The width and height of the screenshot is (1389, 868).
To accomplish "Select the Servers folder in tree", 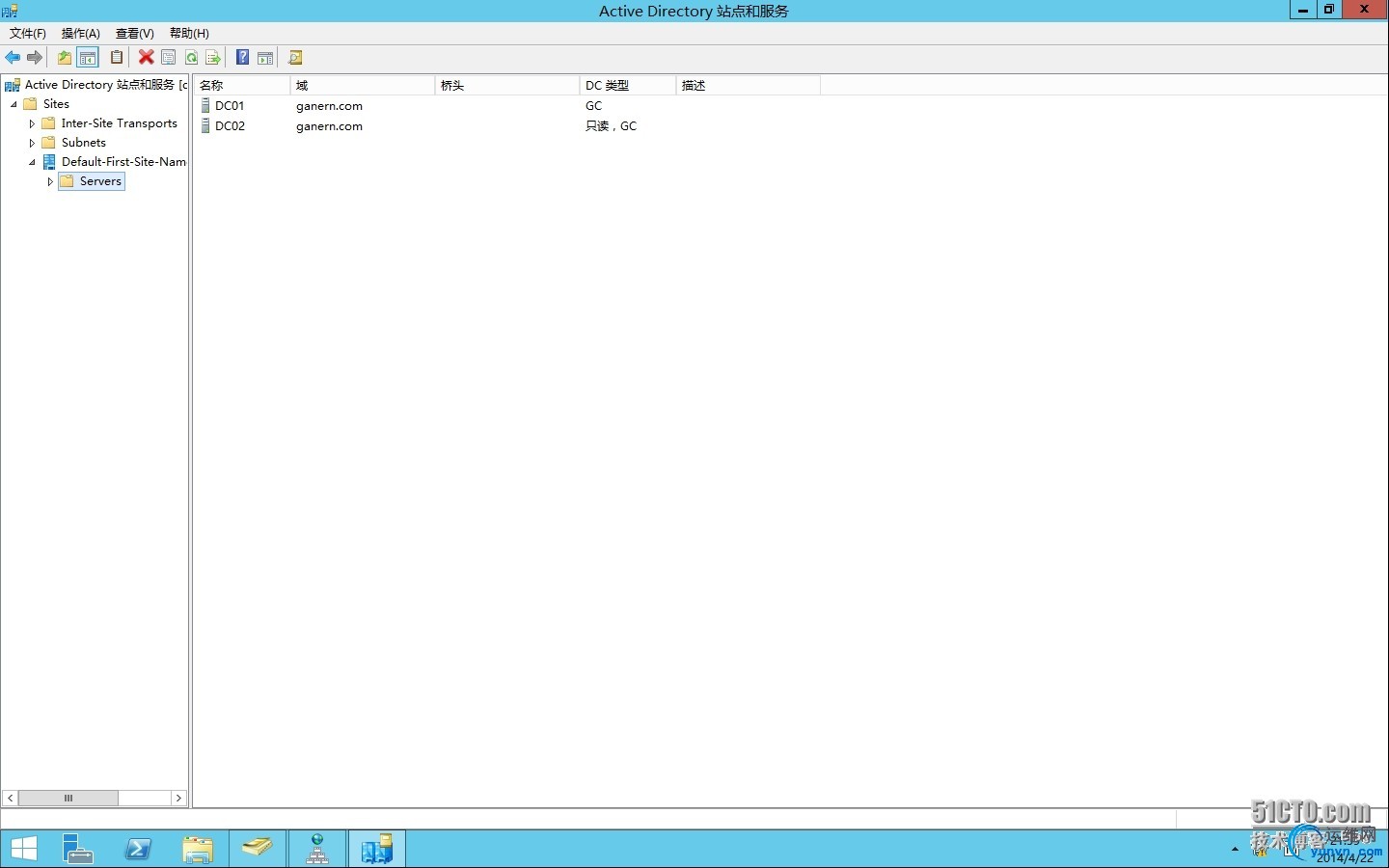I will (100, 181).
